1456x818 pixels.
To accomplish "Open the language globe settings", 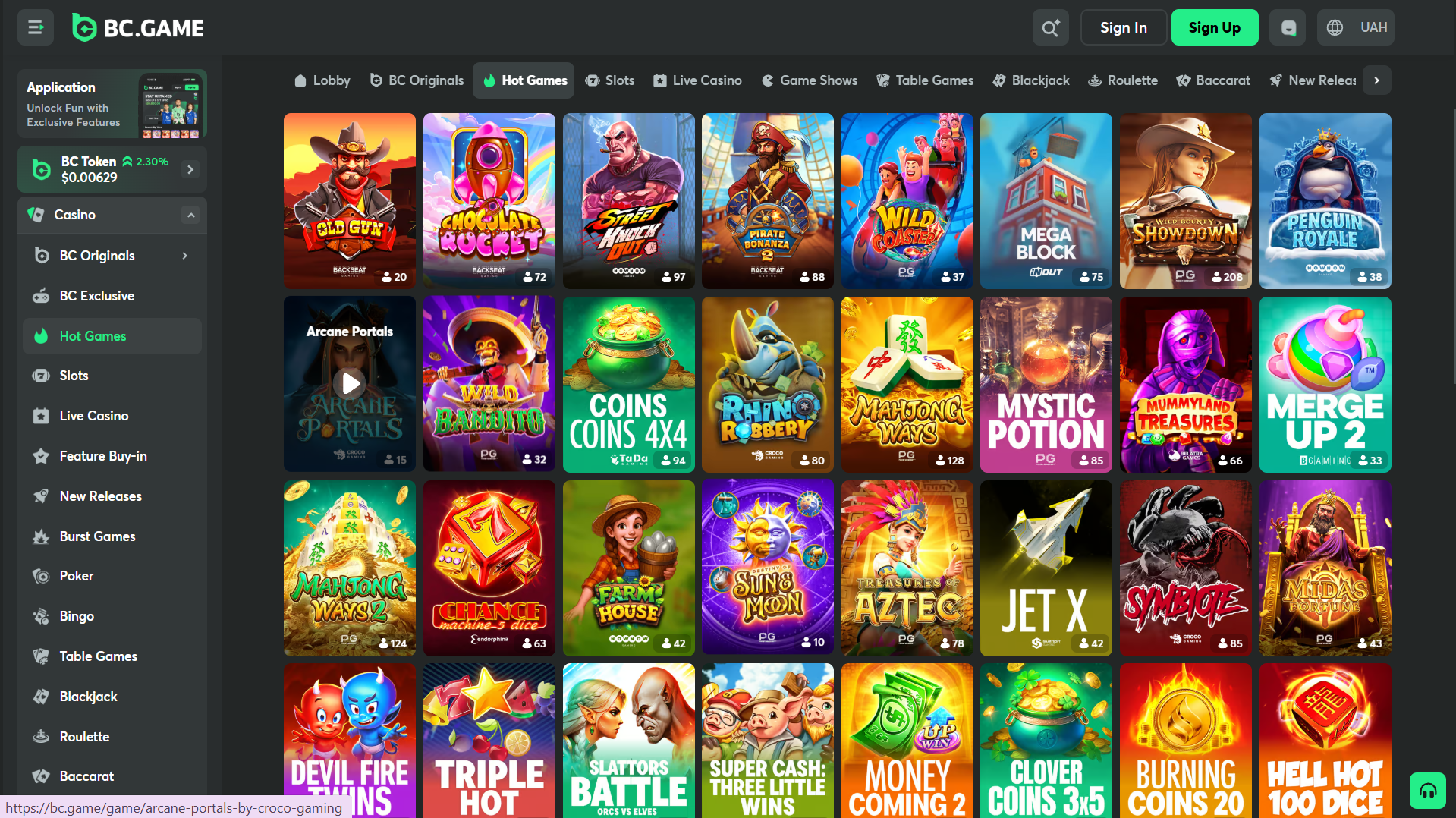I will click(1335, 27).
